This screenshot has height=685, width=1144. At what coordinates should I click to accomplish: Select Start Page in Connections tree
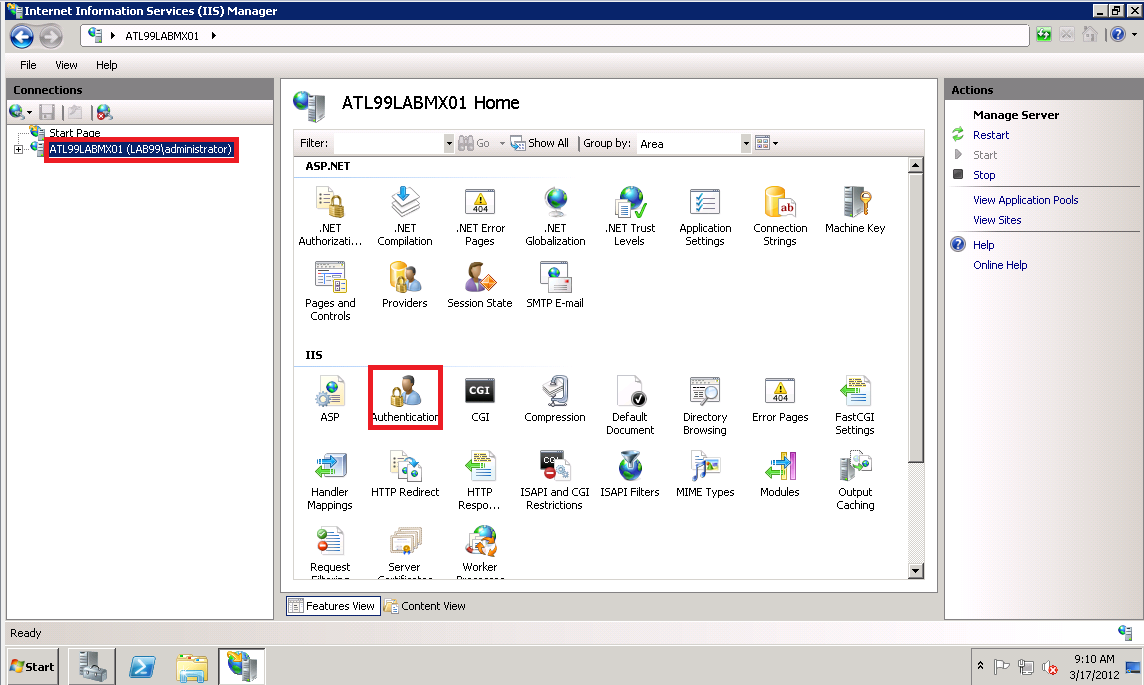pos(74,133)
